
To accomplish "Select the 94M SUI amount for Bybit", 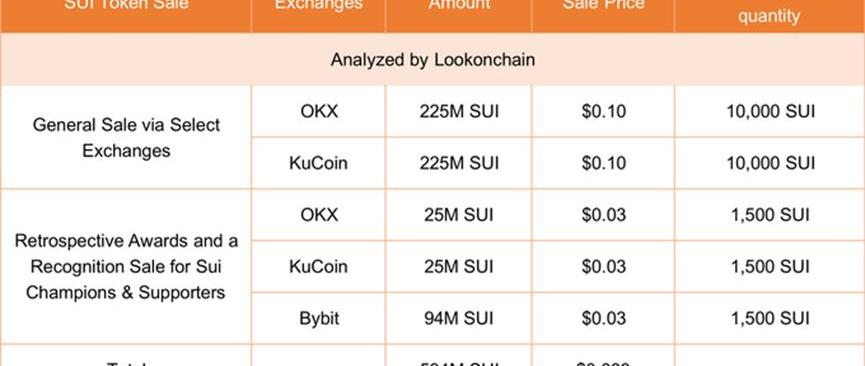I will 458,318.
